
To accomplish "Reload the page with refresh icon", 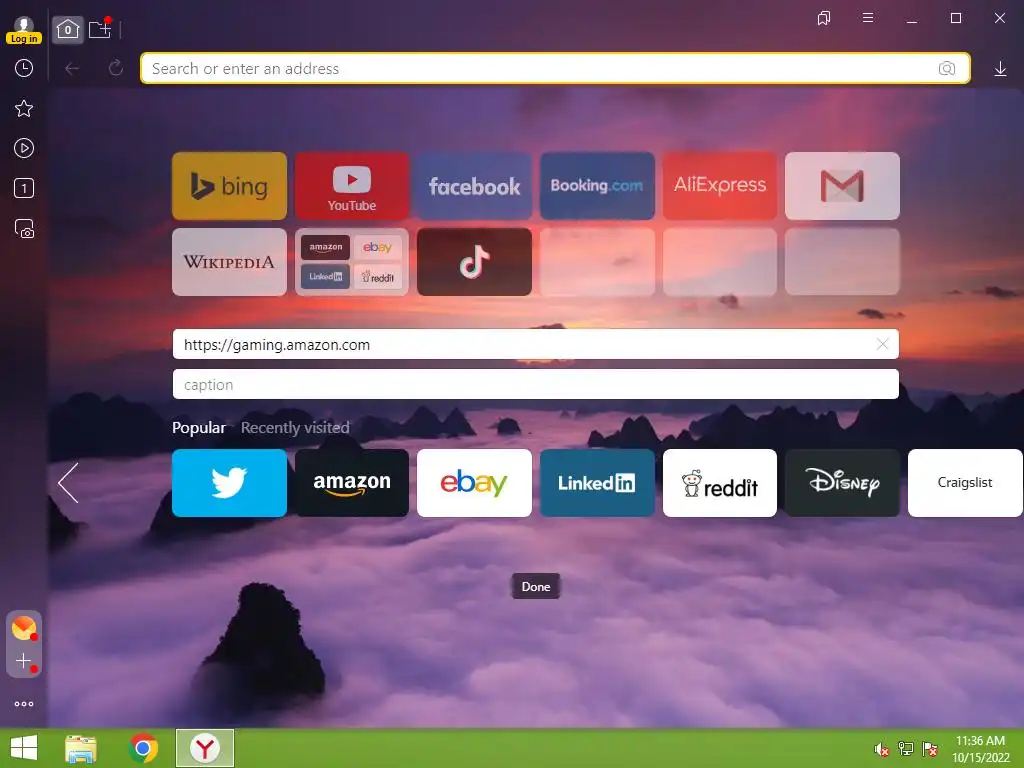I will (116, 68).
